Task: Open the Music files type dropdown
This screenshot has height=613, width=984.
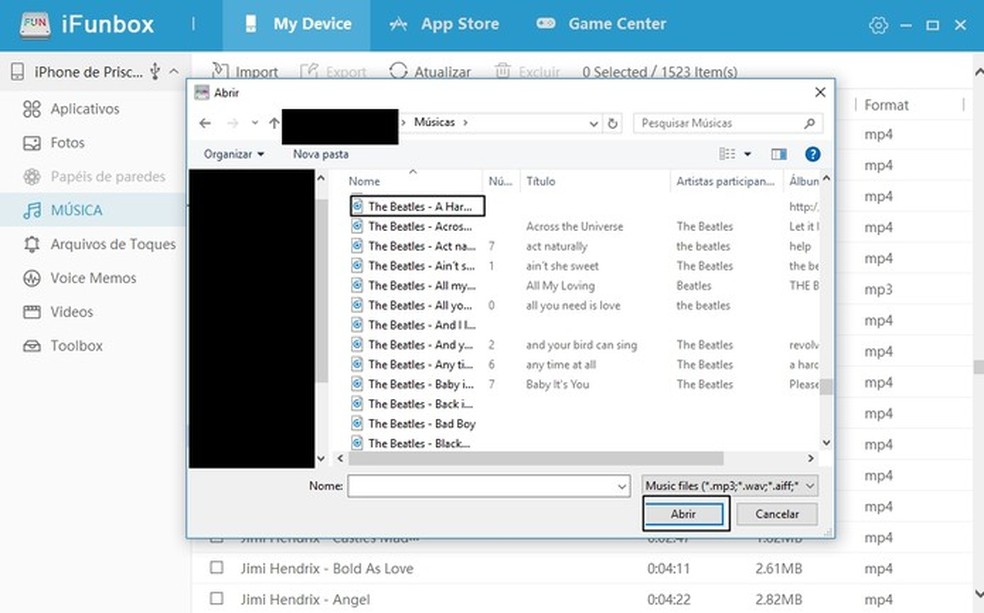Action: [x=730, y=486]
